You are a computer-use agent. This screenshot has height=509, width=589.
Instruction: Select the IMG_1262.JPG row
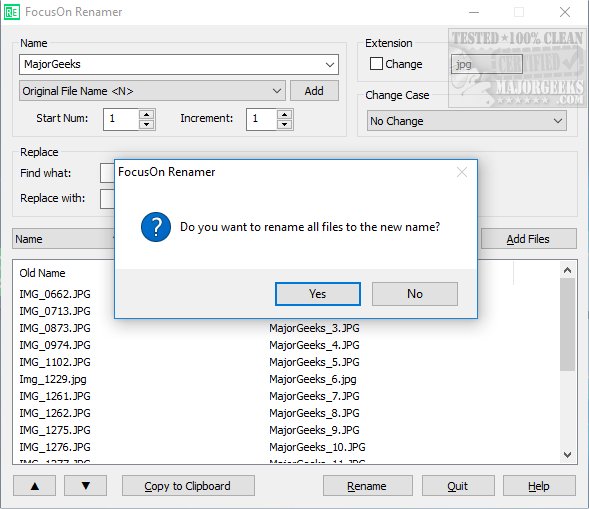(55, 413)
